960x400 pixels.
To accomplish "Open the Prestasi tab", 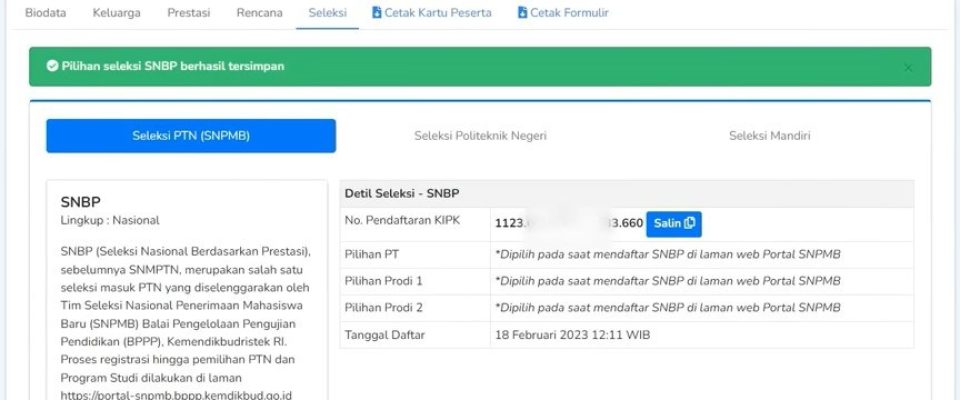I will [x=188, y=12].
